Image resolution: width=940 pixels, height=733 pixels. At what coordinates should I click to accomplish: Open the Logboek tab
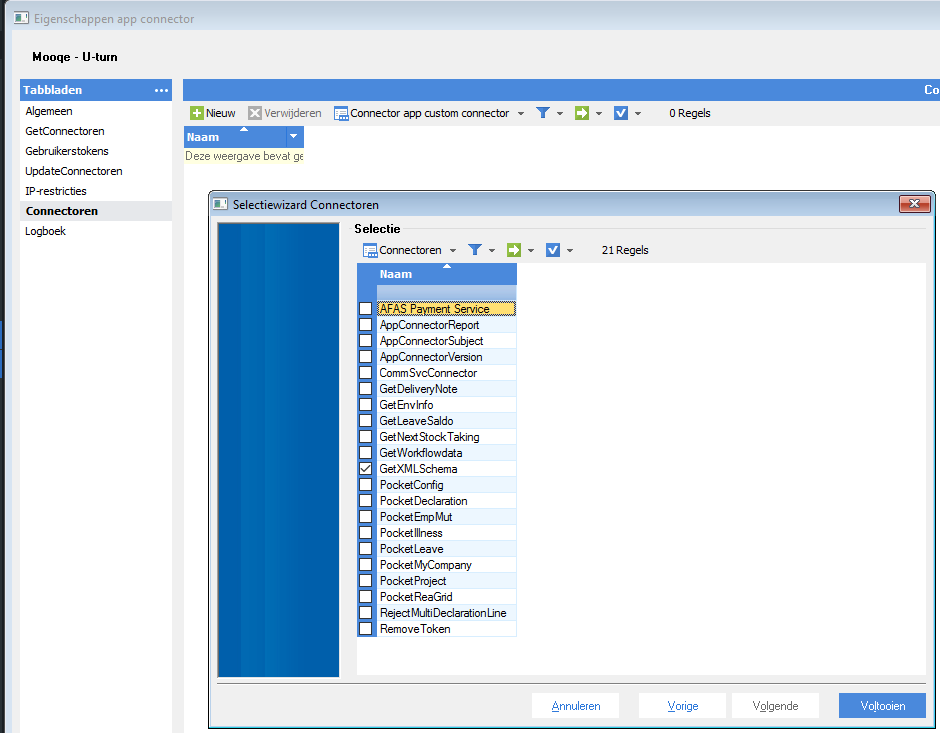[x=46, y=231]
